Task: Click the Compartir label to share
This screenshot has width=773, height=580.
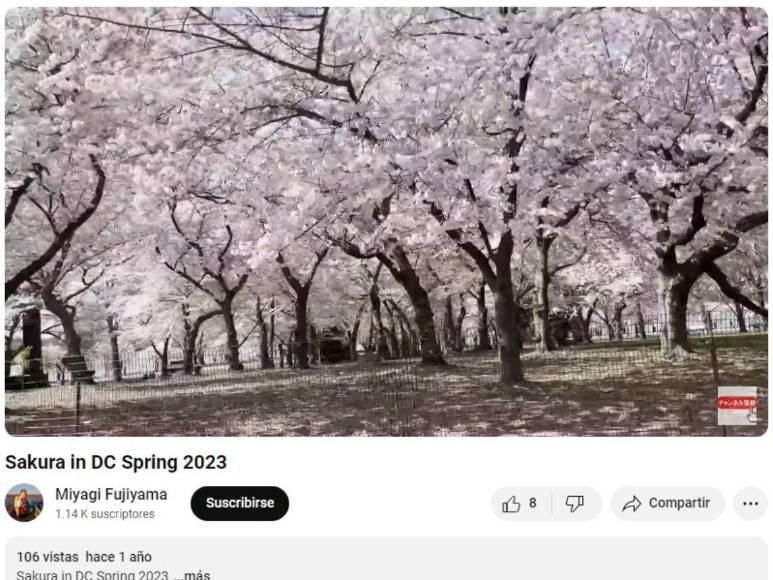Action: (679, 503)
